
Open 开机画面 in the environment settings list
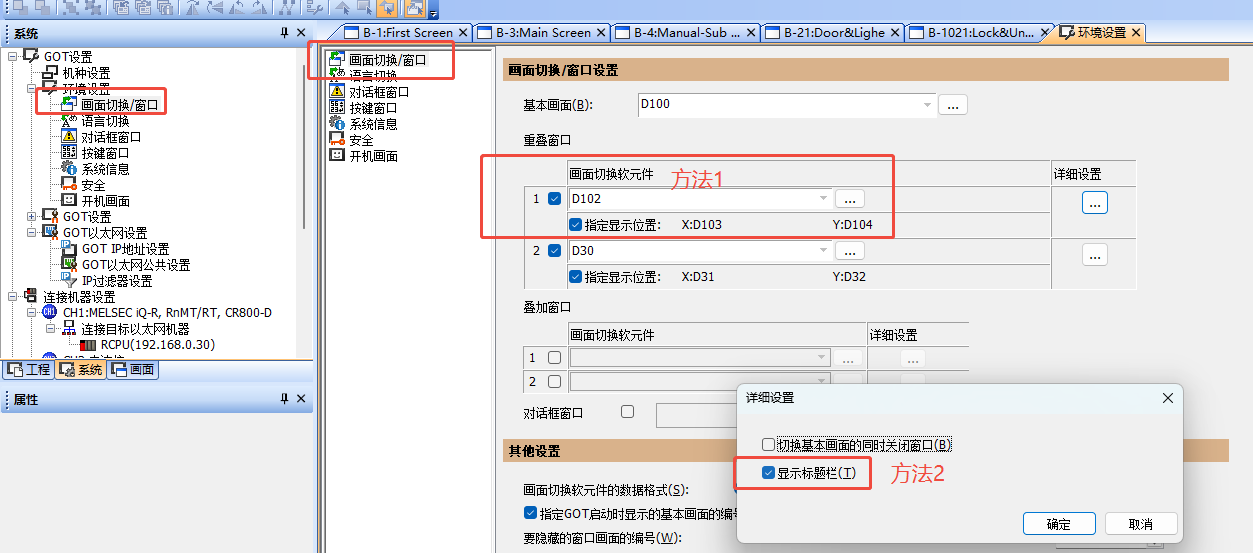373,156
